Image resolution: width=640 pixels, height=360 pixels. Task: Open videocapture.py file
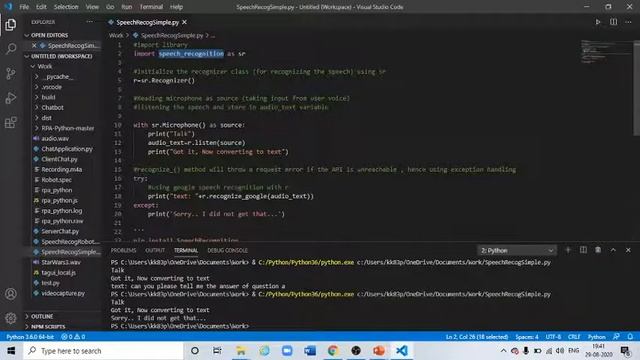point(63,293)
